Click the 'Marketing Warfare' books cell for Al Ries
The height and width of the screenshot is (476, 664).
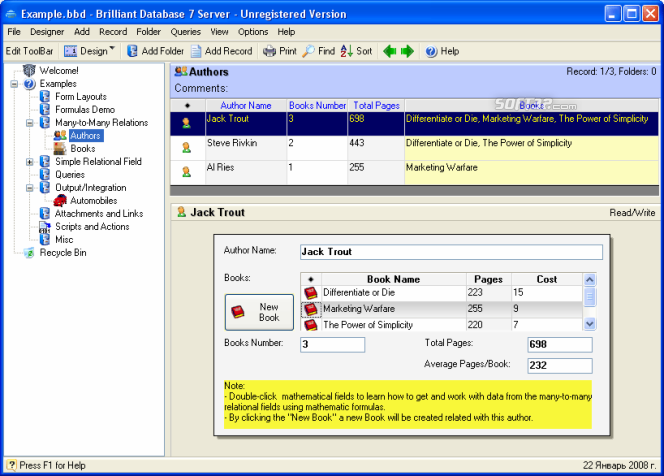click(531, 172)
